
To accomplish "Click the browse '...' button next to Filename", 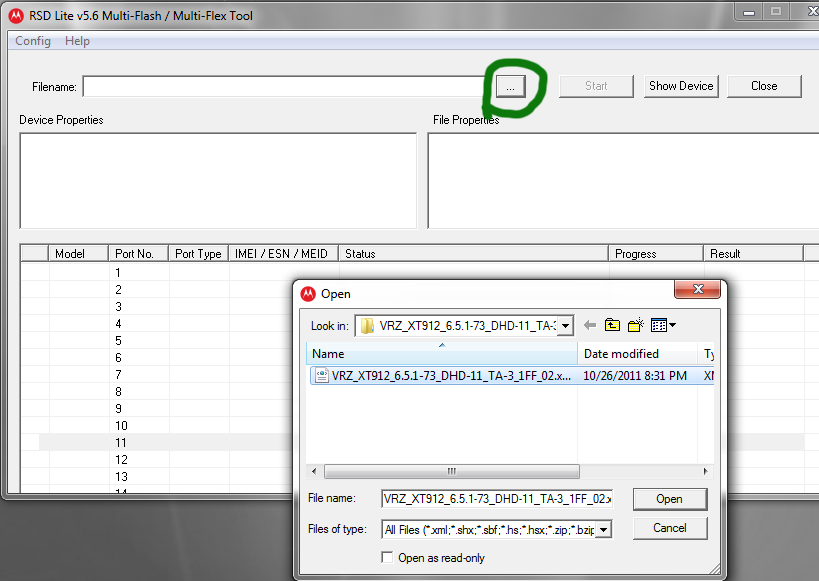I will pos(510,86).
